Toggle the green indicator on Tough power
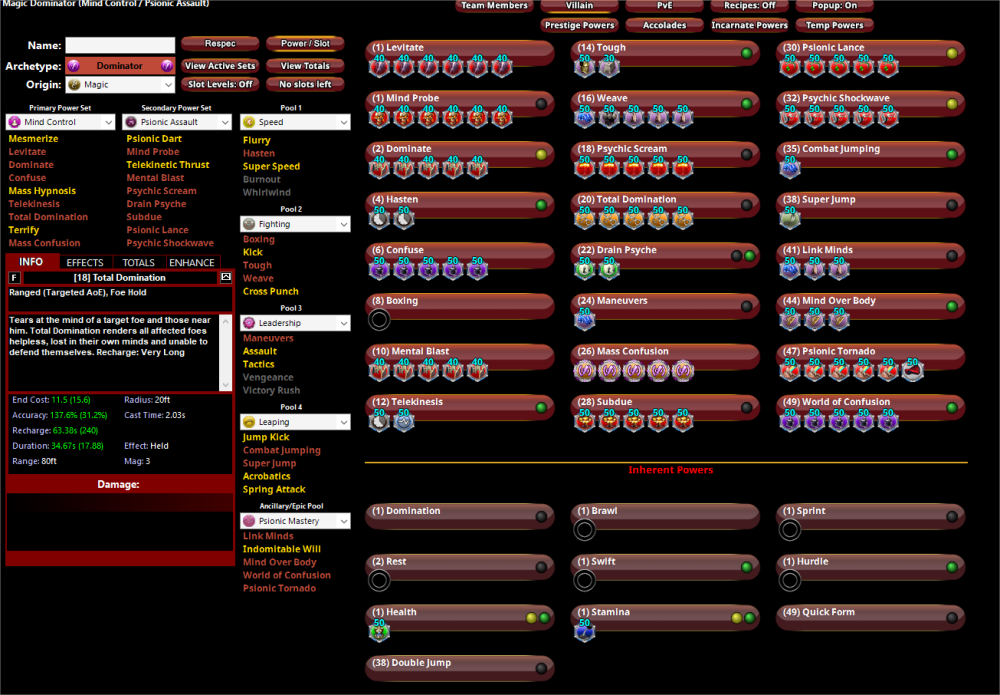 tap(746, 53)
